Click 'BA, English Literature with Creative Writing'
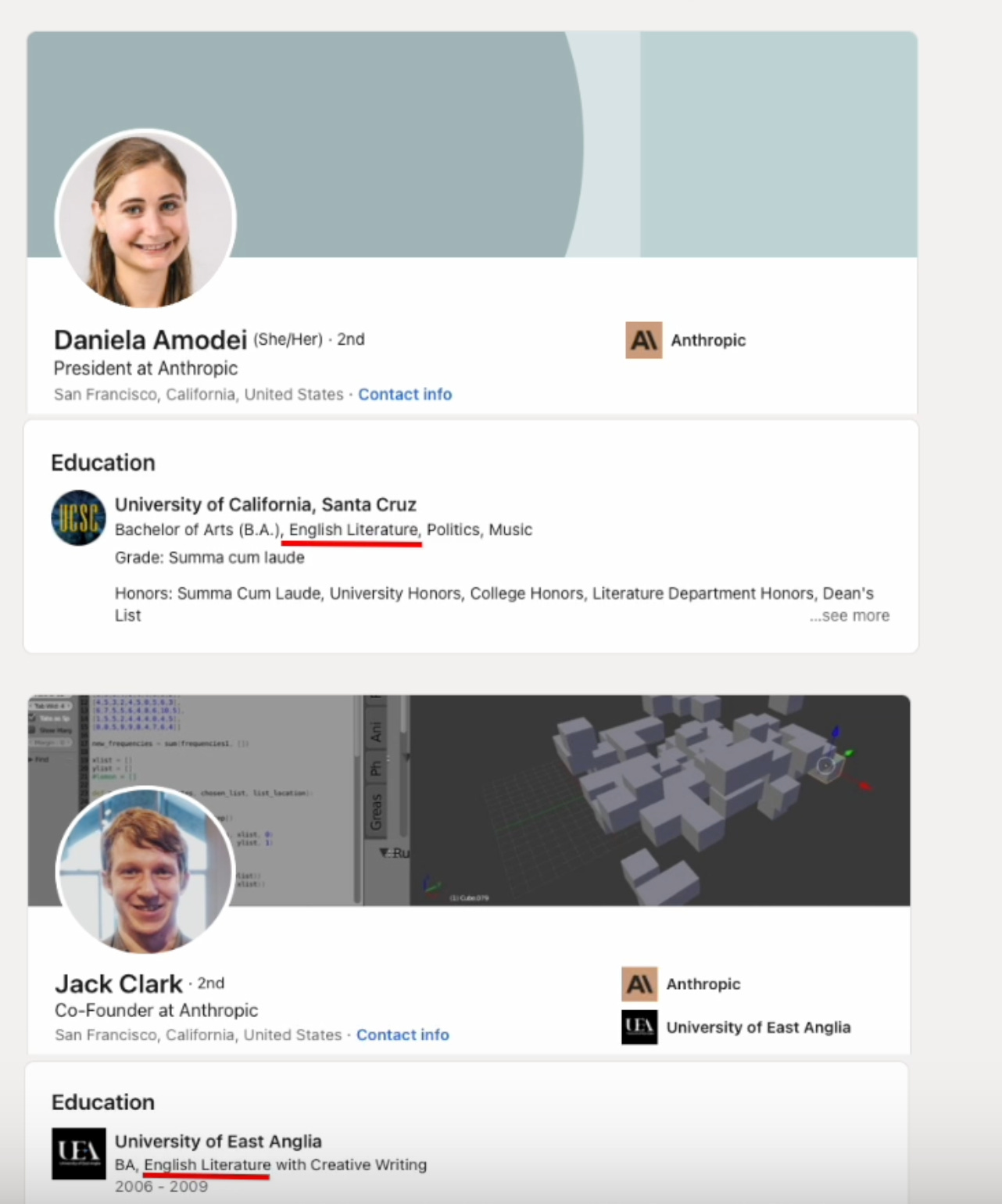This screenshot has width=1002, height=1204. pos(270,1165)
